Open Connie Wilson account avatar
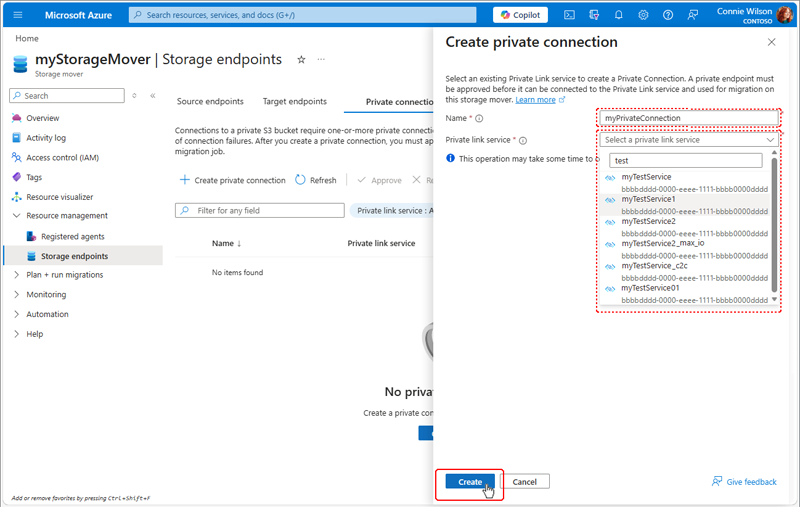 click(784, 15)
